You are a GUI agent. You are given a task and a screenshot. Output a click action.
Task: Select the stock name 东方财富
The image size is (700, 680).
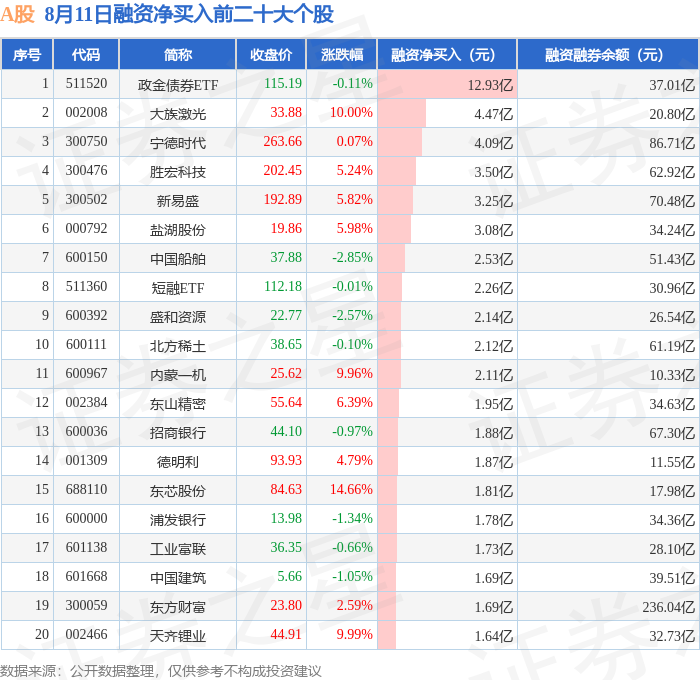(x=178, y=607)
